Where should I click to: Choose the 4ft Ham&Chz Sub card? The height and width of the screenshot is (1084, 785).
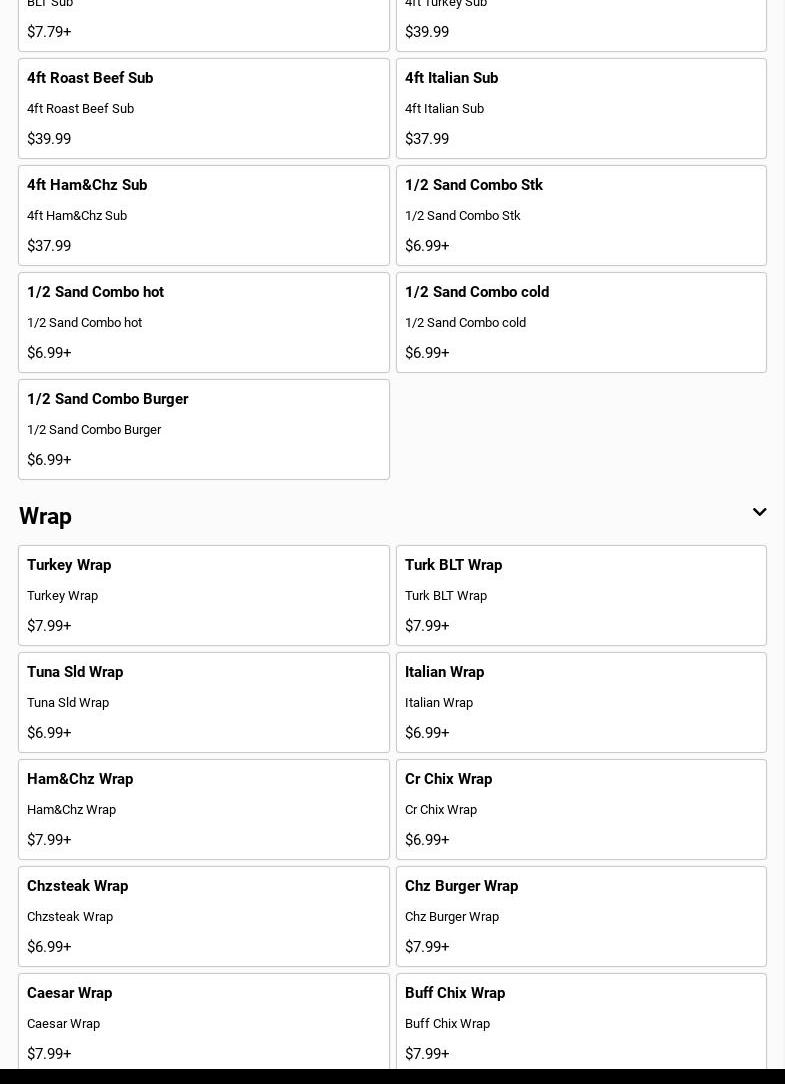click(x=203, y=215)
